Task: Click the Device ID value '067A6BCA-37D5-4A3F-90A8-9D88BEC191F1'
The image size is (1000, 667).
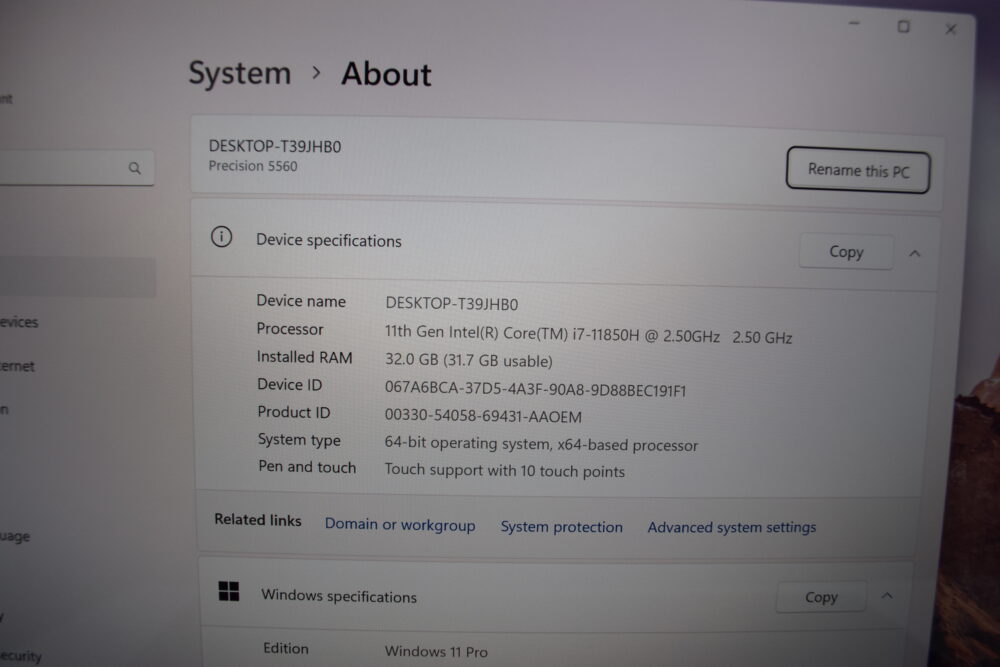Action: (535, 390)
